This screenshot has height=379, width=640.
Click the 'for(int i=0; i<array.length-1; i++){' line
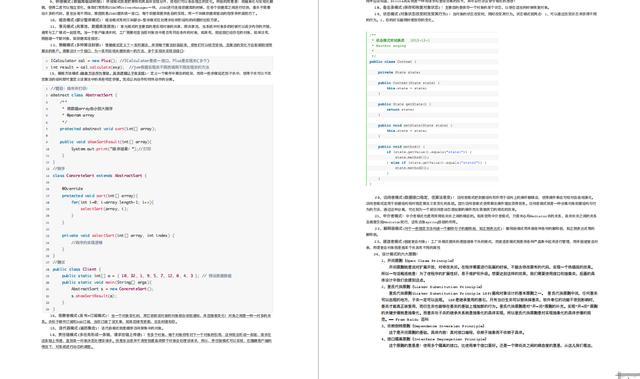click(x=113, y=202)
